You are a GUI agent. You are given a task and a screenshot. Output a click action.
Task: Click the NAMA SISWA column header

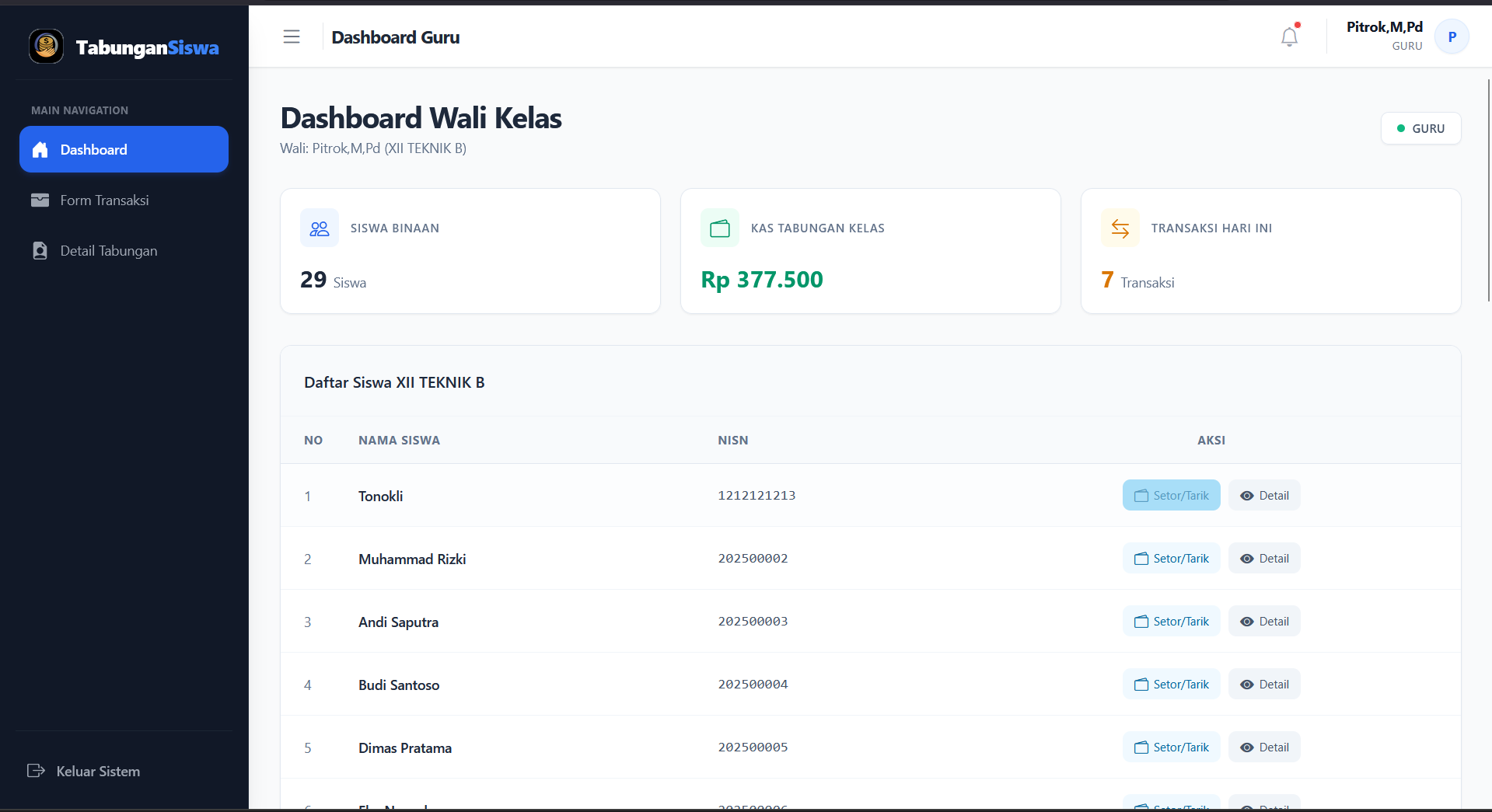pyautogui.click(x=399, y=440)
